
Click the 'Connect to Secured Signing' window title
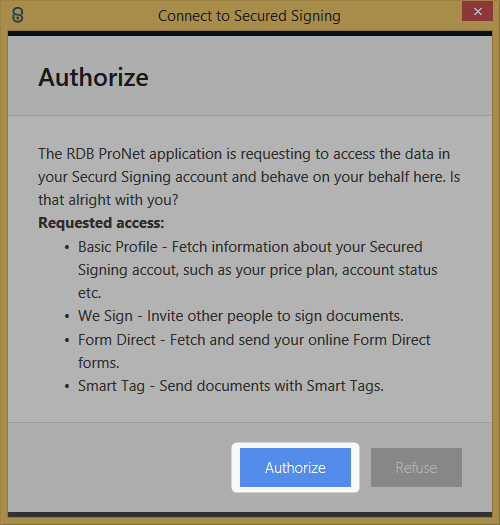[x=249, y=16]
